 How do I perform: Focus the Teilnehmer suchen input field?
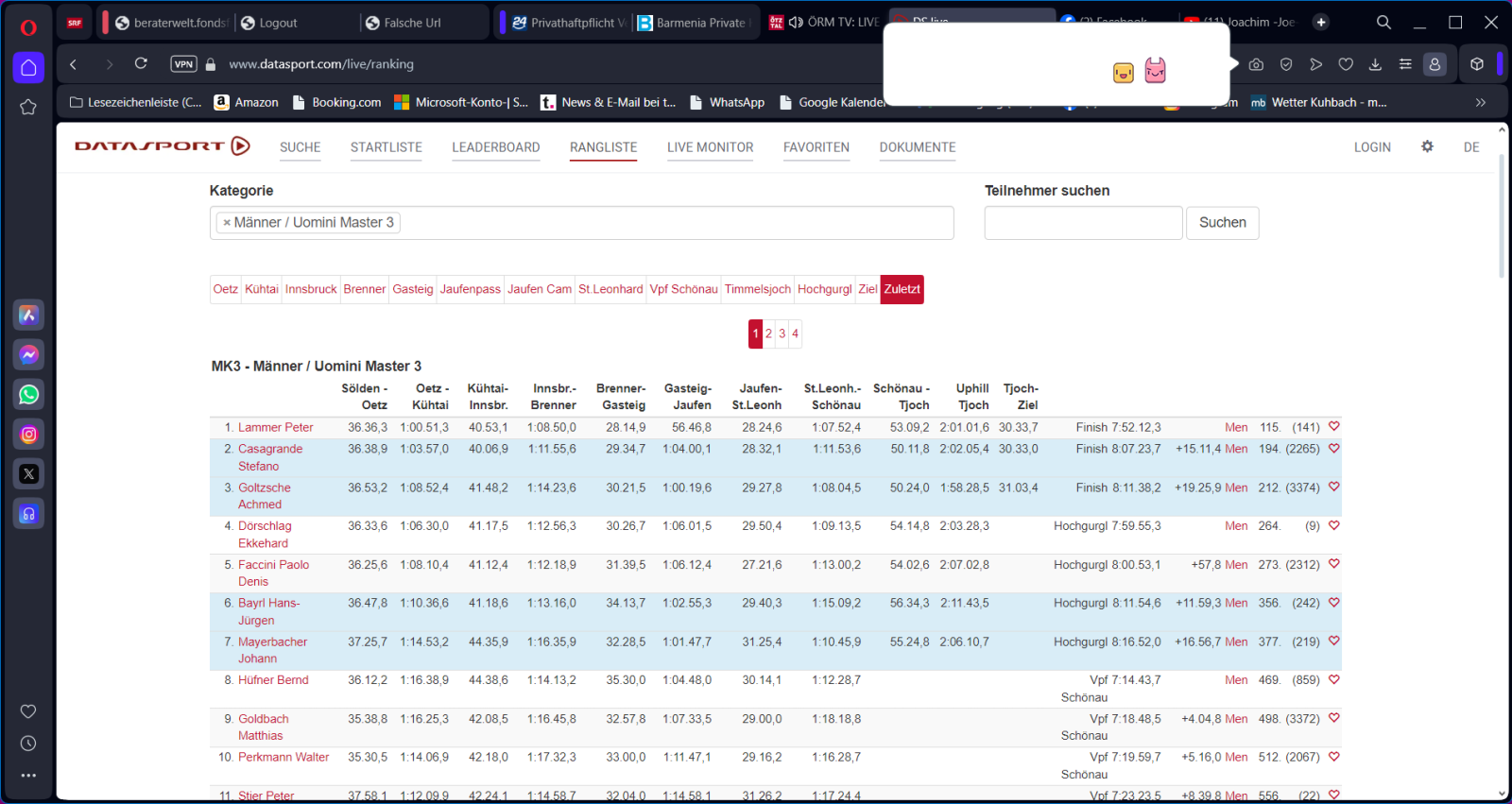1083,223
